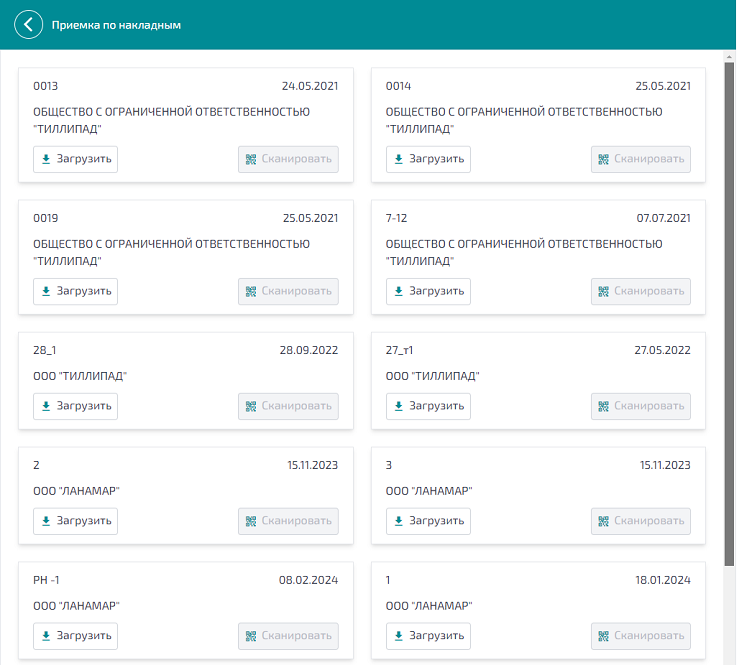Click the scrollbar up arrow

click(729, 57)
